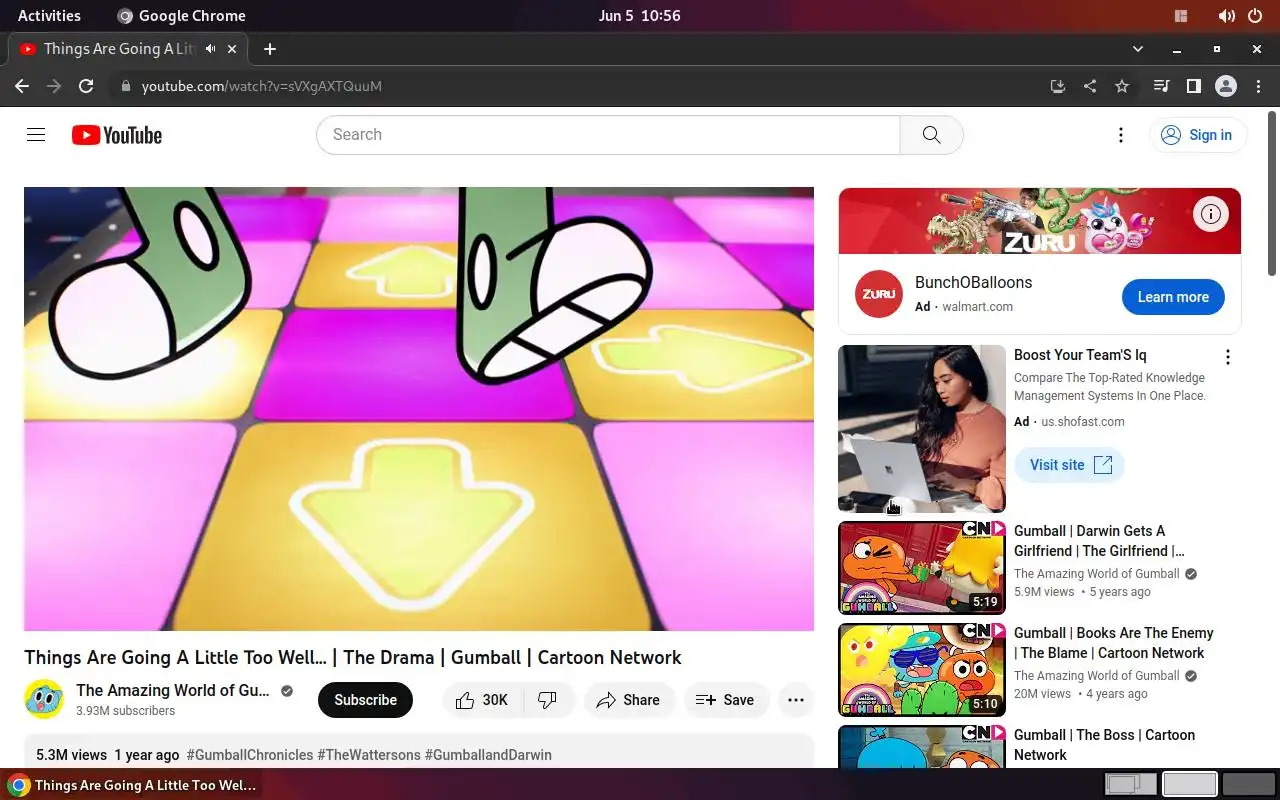This screenshot has height=800, width=1280.
Task: Go back in Chrome
Action: [22, 86]
